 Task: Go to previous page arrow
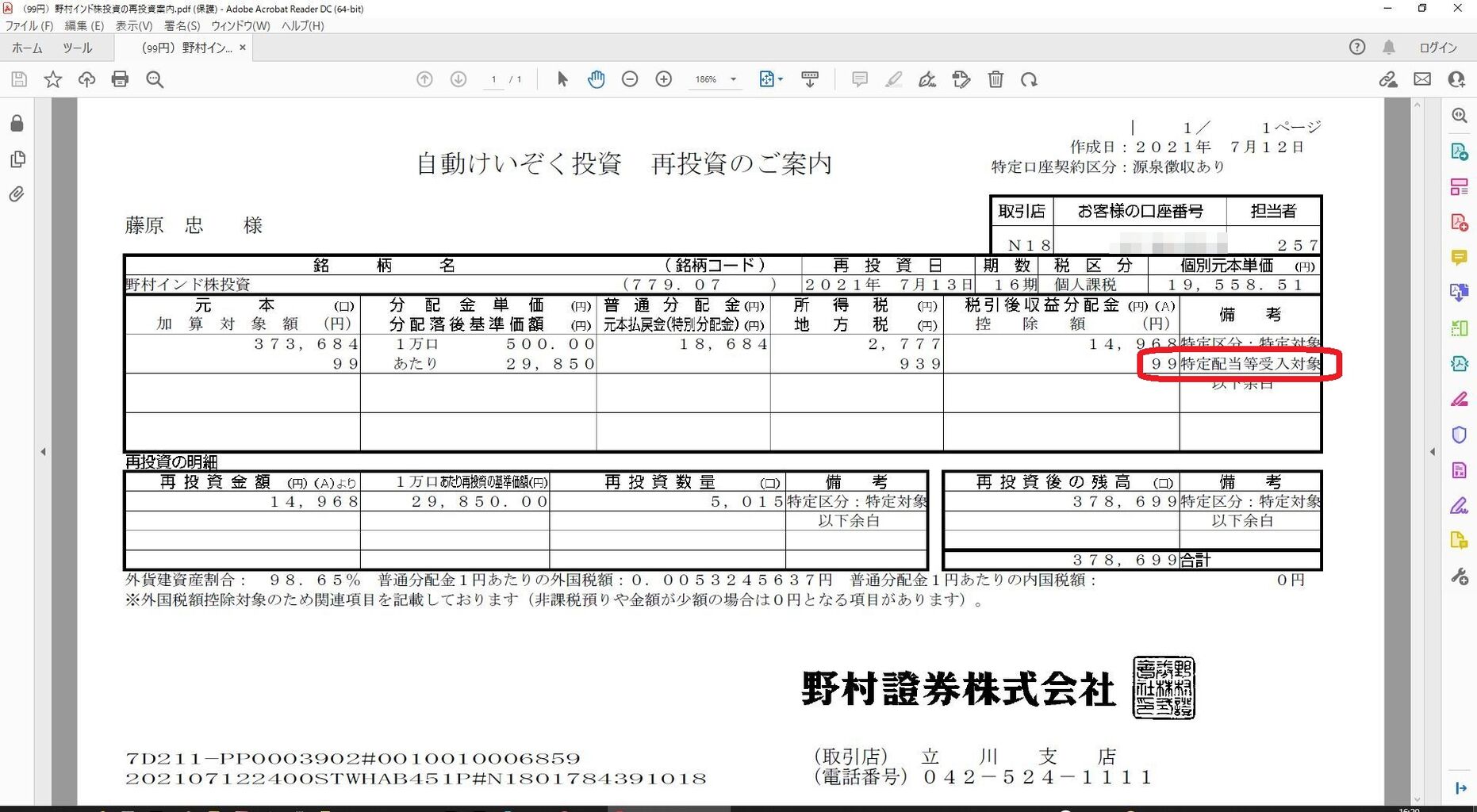(x=424, y=79)
